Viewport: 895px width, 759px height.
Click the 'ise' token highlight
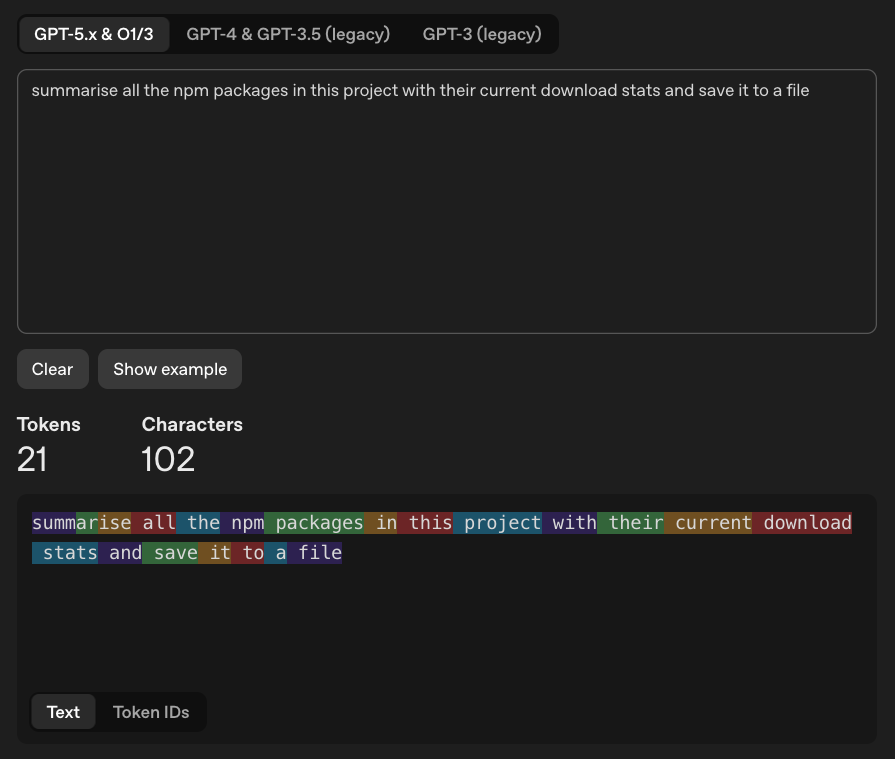point(115,523)
